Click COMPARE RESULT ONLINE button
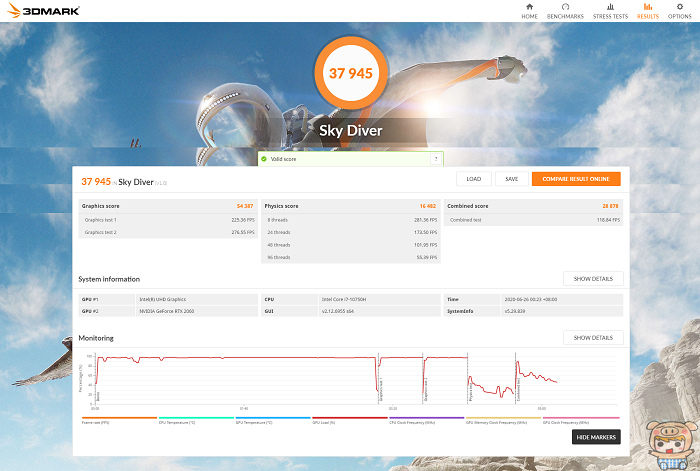This screenshot has height=471, width=700. tap(576, 179)
